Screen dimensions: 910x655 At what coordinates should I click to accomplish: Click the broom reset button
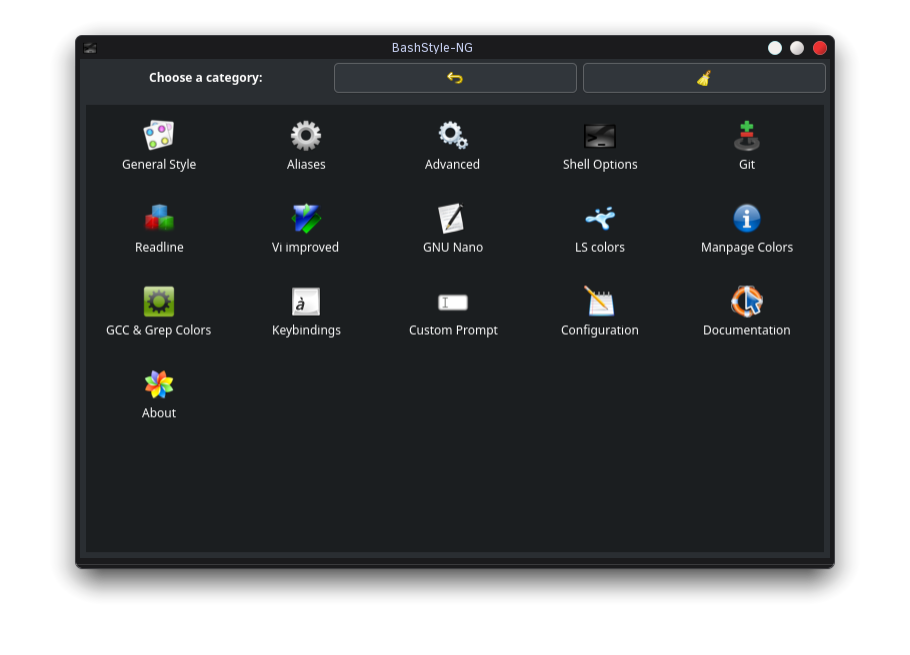[704, 78]
